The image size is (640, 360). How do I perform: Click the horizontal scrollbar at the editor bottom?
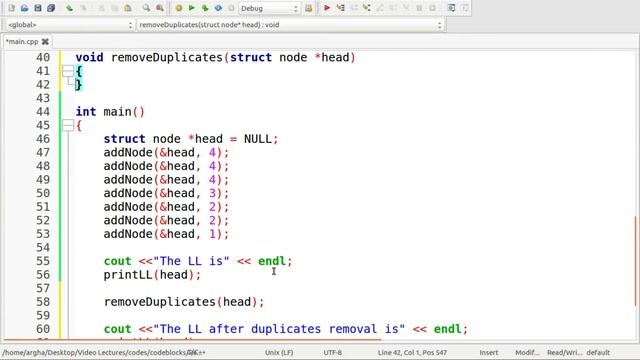[x=193, y=340]
